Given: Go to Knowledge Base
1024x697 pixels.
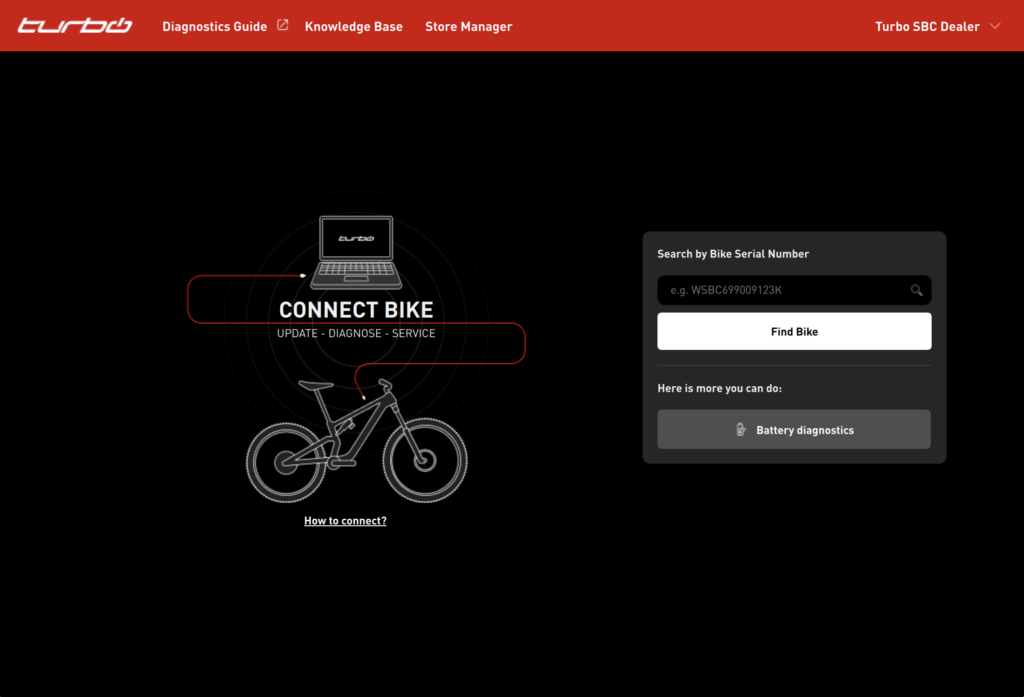Looking at the screenshot, I should coord(353,27).
